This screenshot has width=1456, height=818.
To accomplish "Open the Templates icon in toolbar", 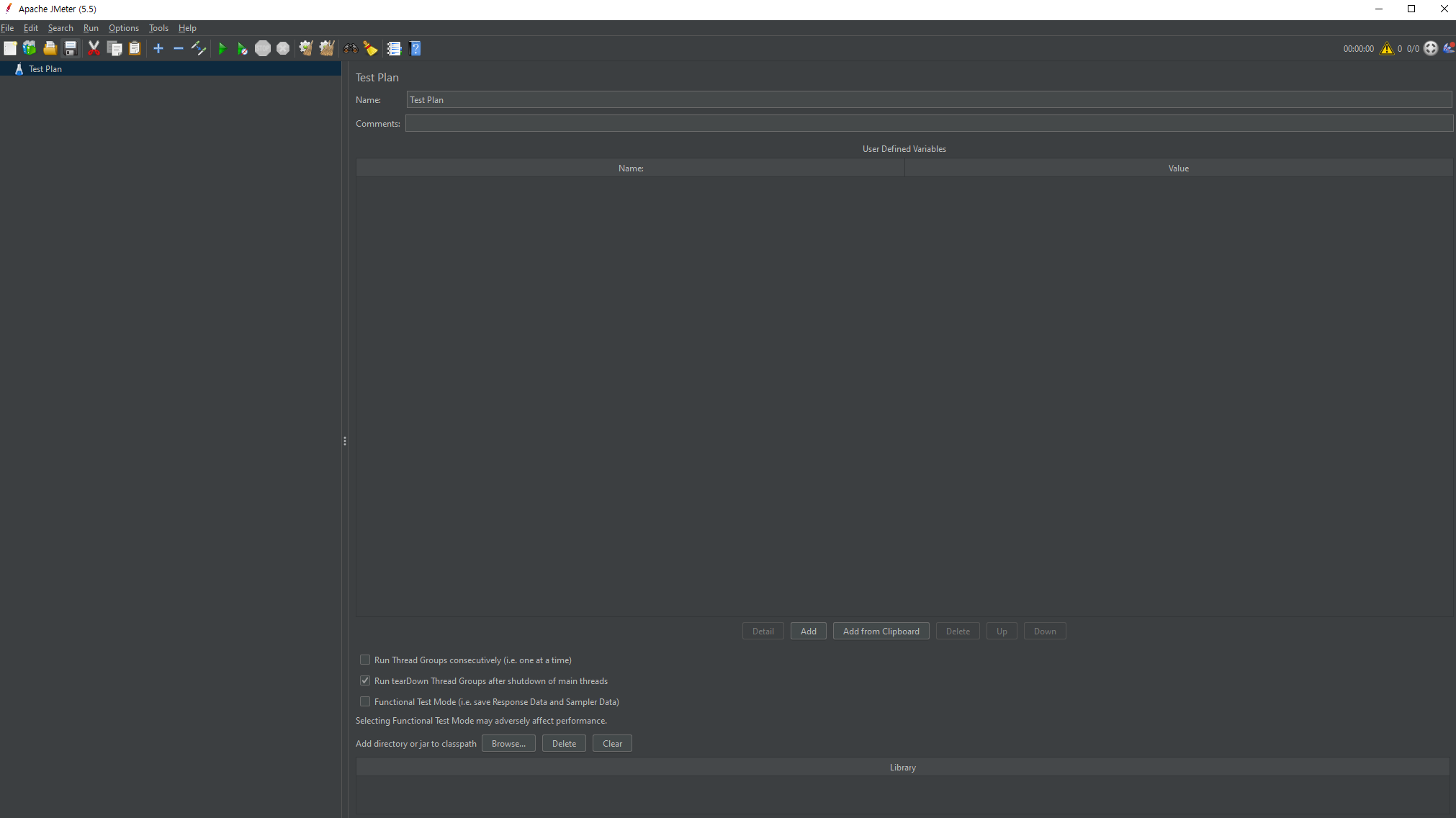I will [30, 48].
